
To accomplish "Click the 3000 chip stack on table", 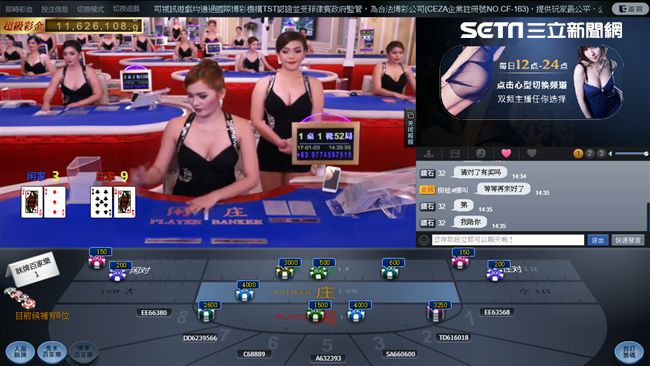I will click(x=286, y=269).
